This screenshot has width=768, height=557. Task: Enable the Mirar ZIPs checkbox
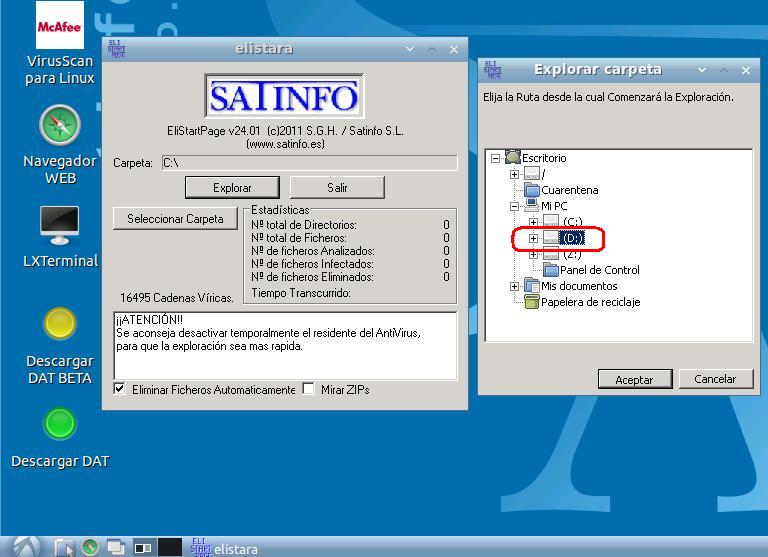(308, 389)
